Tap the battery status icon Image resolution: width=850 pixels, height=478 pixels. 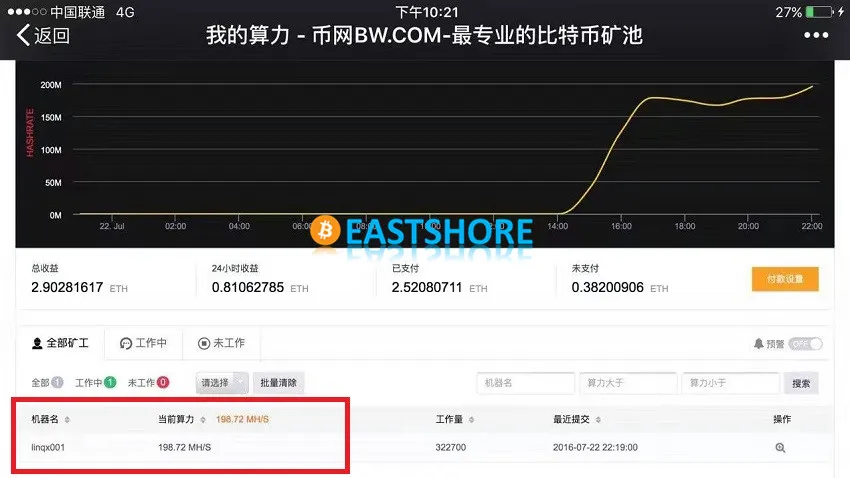[x=819, y=12]
